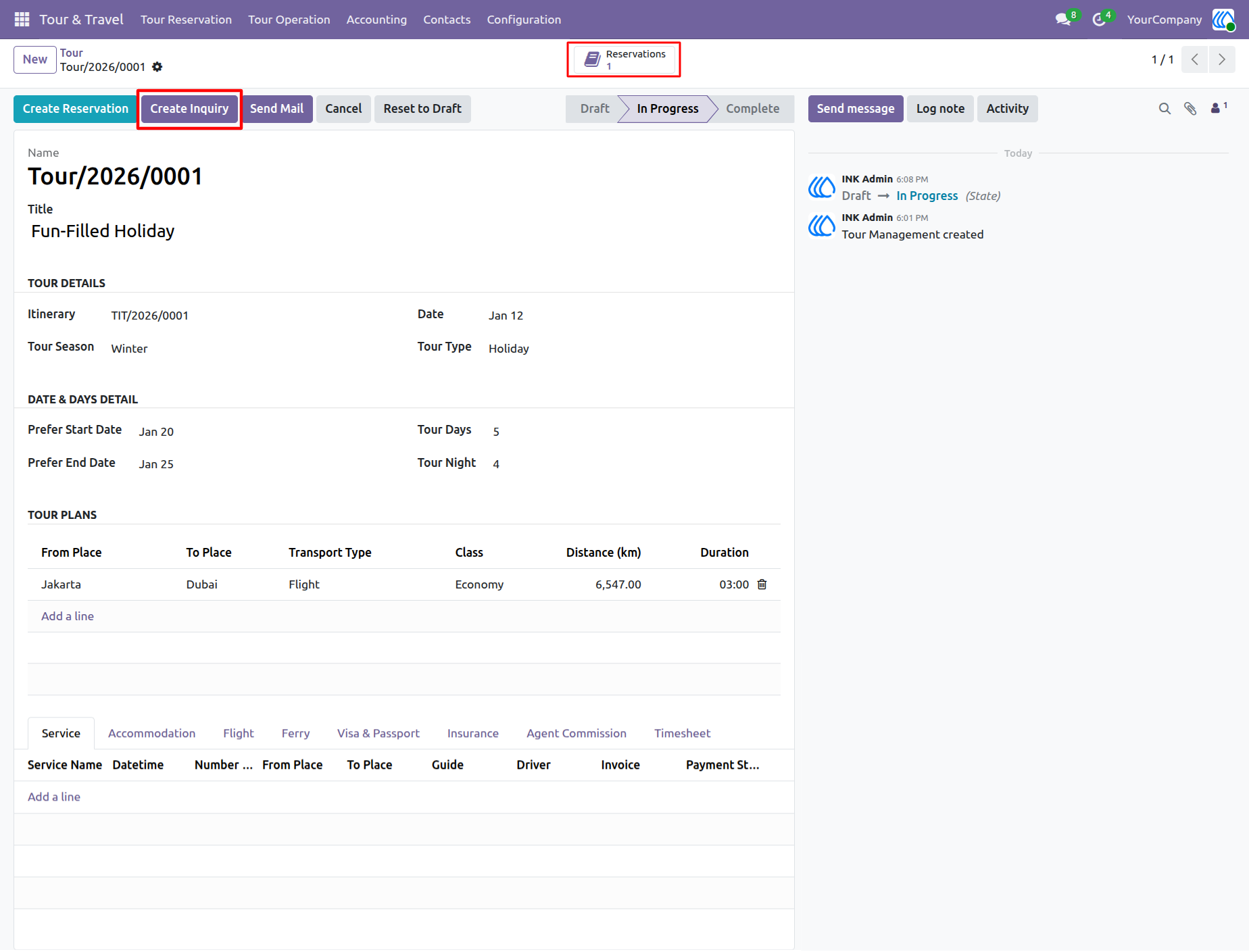Go to next record arrow
1249x952 pixels.
1222,59
